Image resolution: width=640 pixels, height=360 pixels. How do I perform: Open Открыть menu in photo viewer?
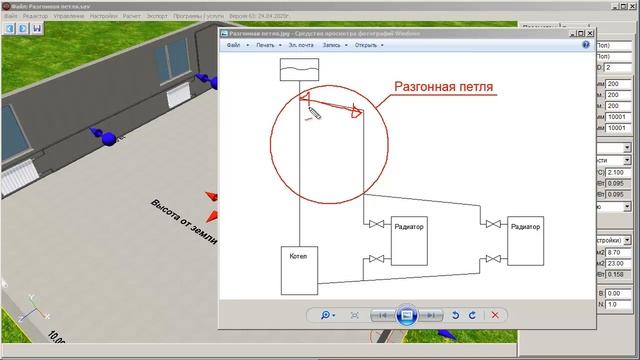pyautogui.click(x=369, y=45)
